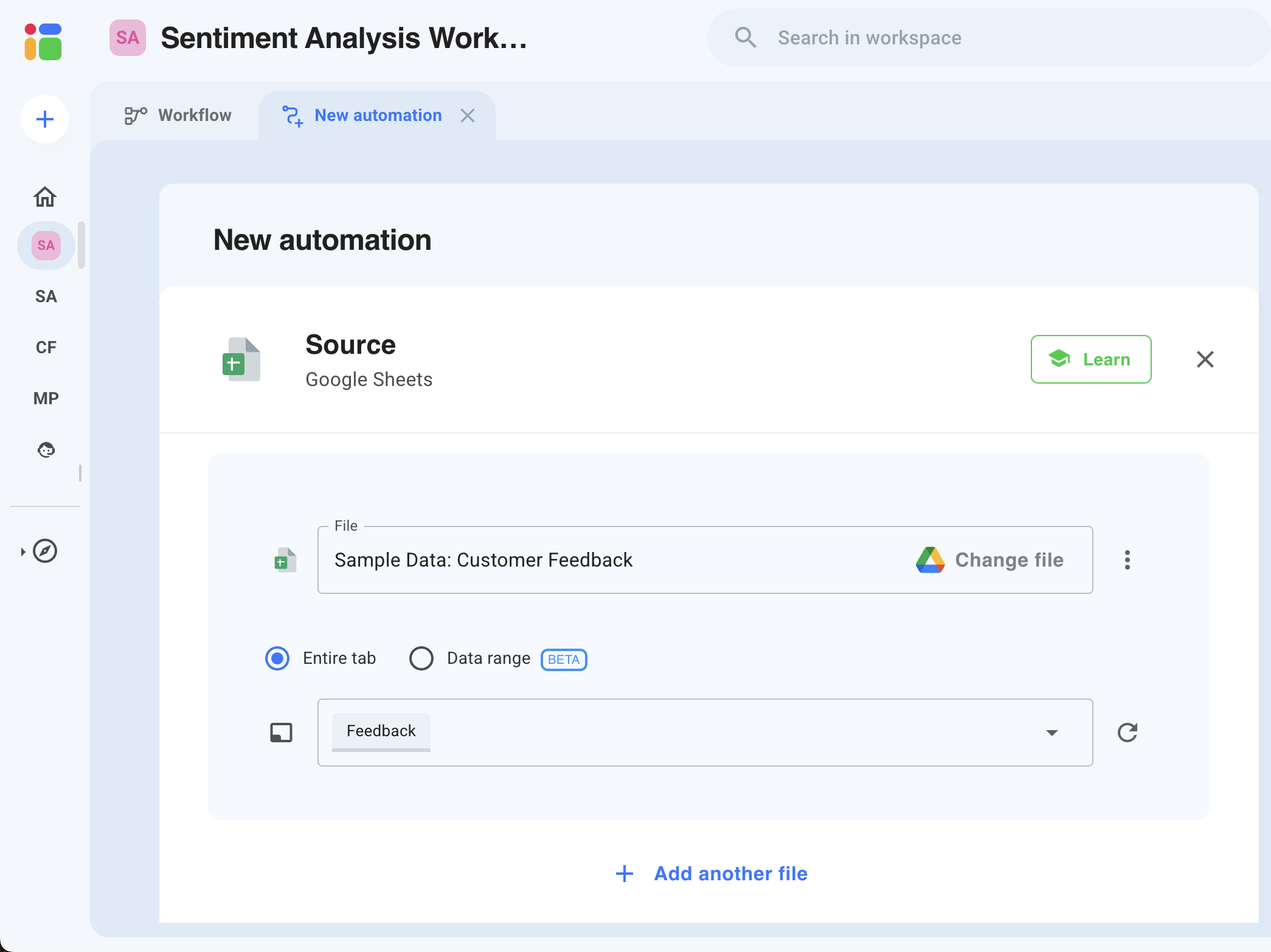This screenshot has width=1271, height=952.
Task: Open the CF workspace
Action: coord(45,347)
